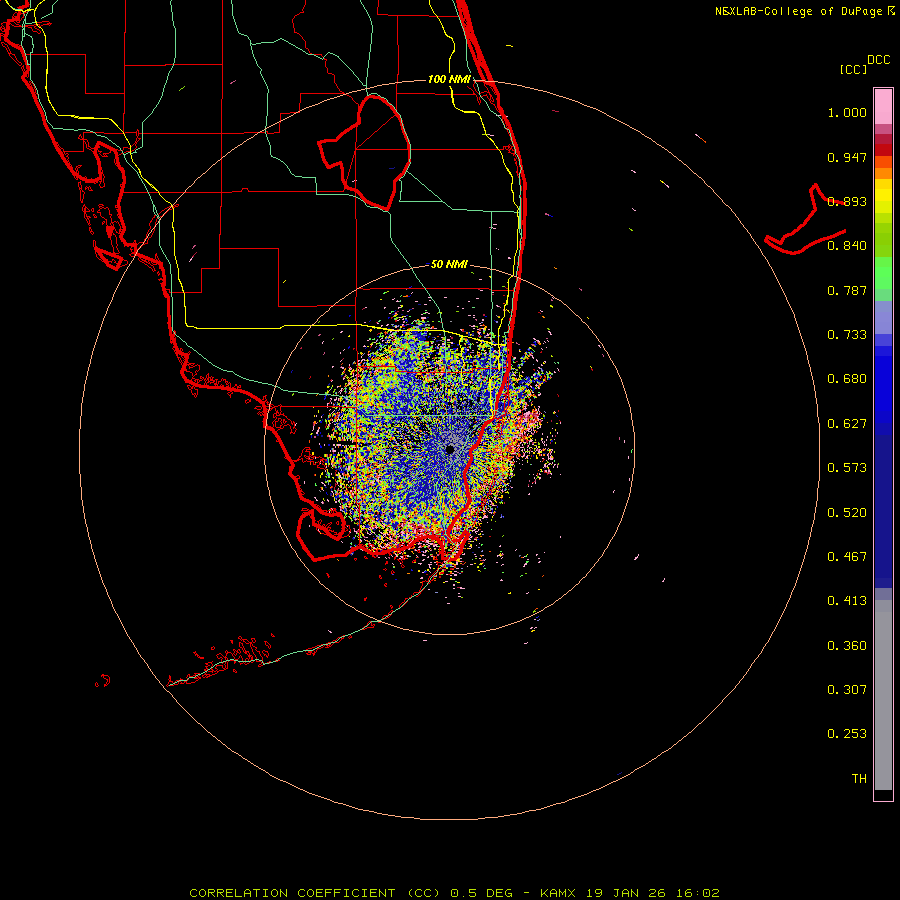Viewport: 900px width, 900px height.
Task: Select the 0.787 scale value
Action: (x=847, y=290)
